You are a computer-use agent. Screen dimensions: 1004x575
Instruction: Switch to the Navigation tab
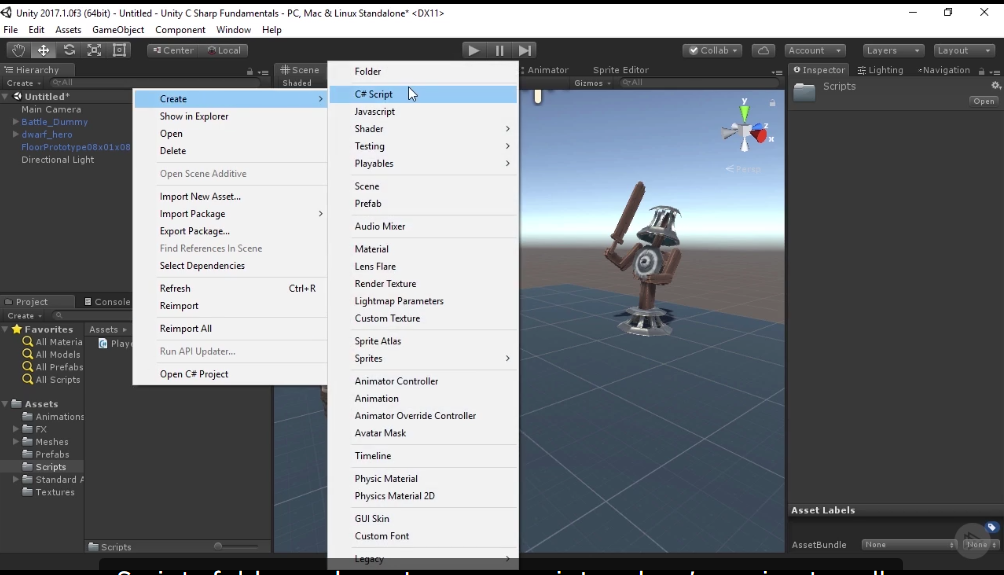[944, 70]
